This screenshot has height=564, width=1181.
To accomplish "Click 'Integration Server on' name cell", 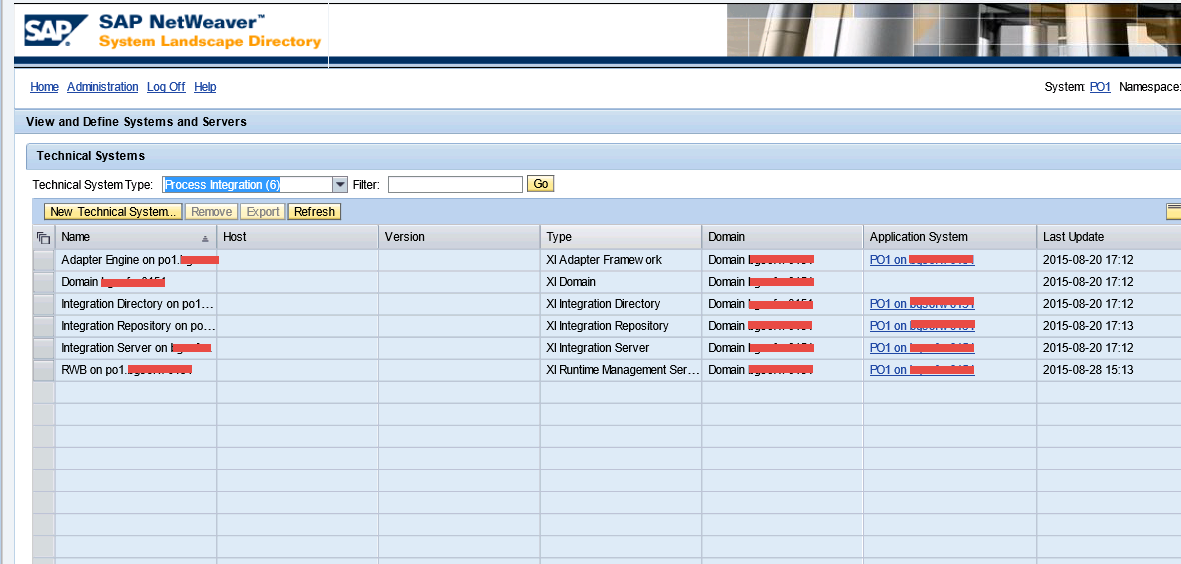I will point(136,348).
